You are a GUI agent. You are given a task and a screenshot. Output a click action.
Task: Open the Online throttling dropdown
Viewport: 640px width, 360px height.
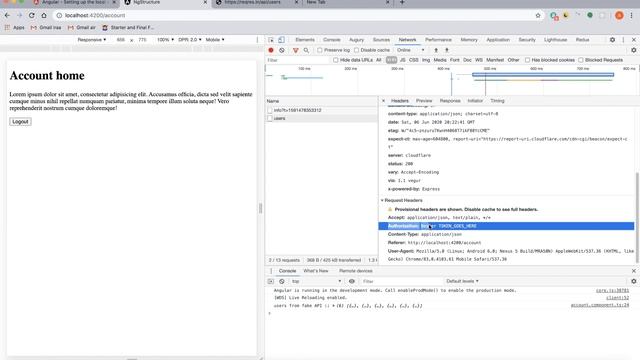411,50
